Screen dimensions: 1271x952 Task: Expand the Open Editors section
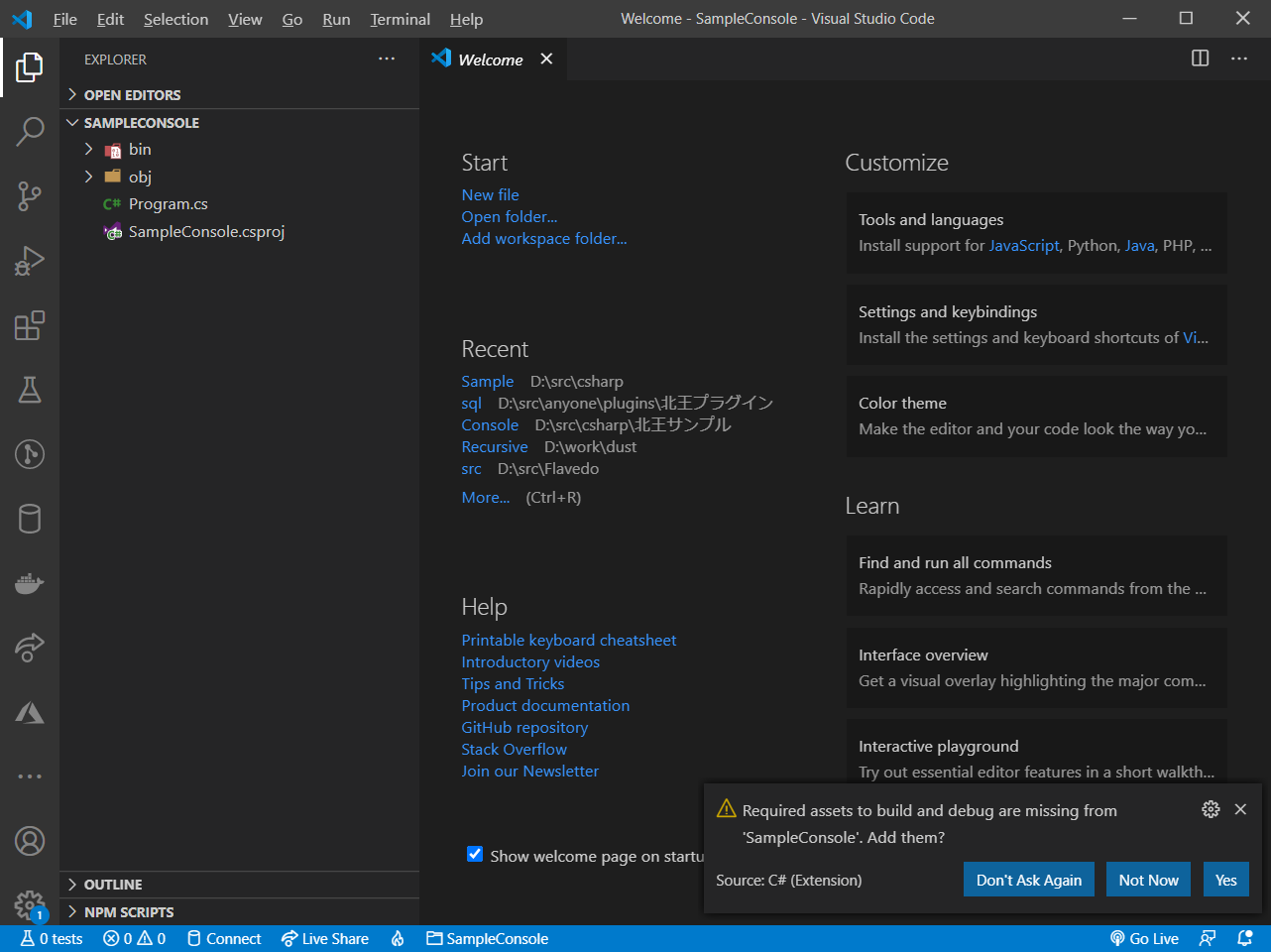pyautogui.click(x=238, y=95)
